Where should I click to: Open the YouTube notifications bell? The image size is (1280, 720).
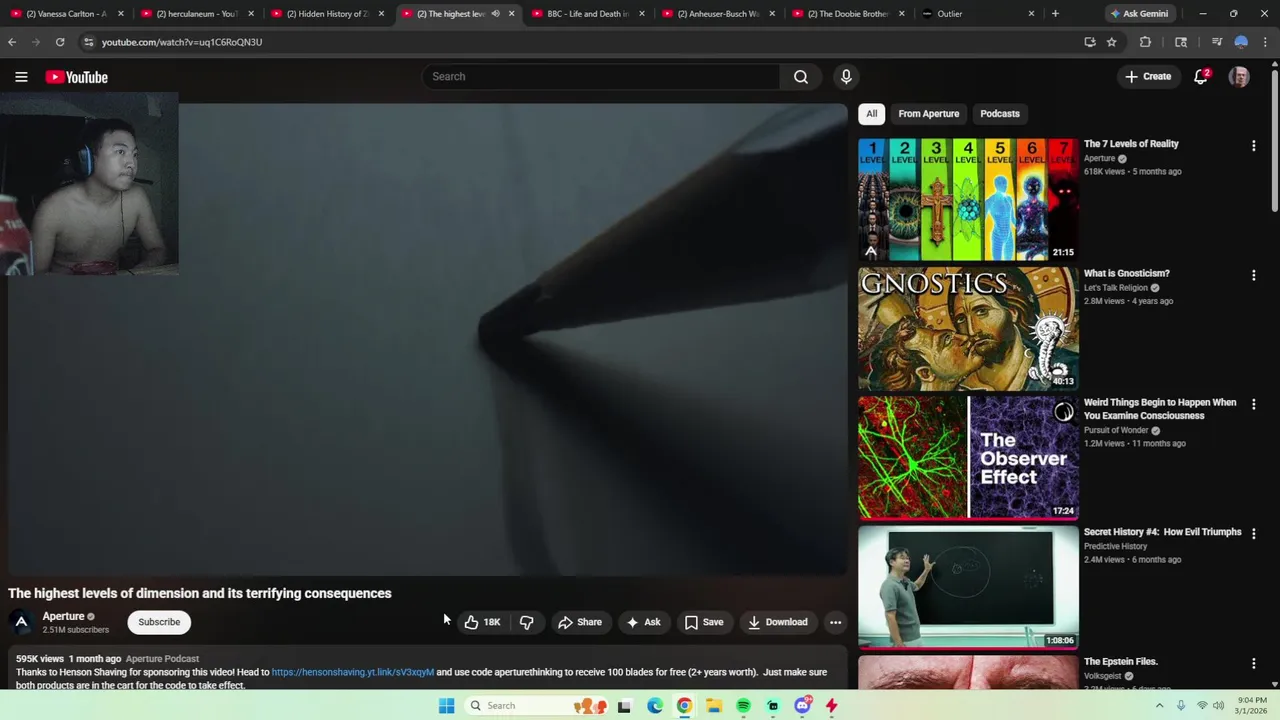click(1201, 77)
